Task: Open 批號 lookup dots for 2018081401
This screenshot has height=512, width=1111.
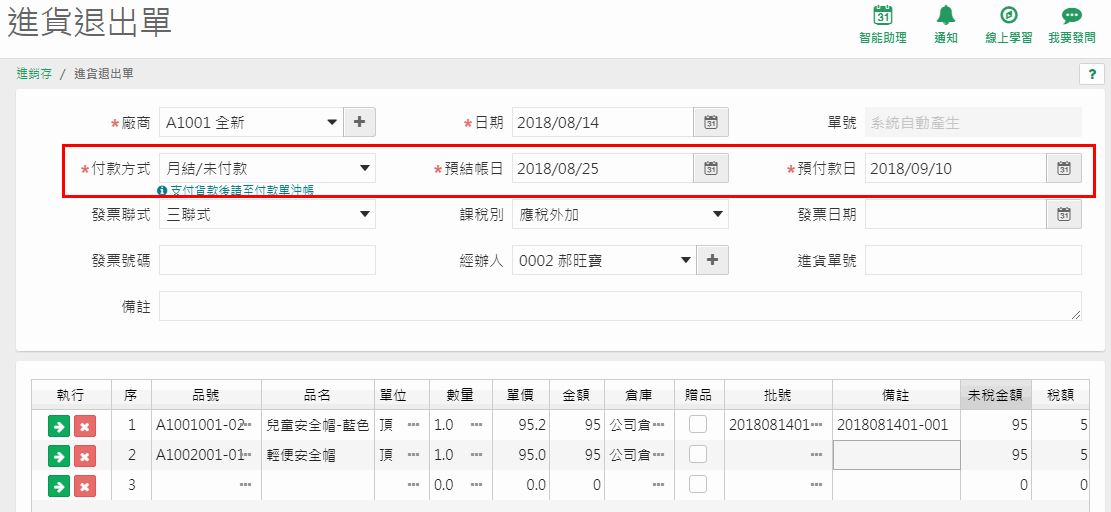Action: (x=817, y=425)
